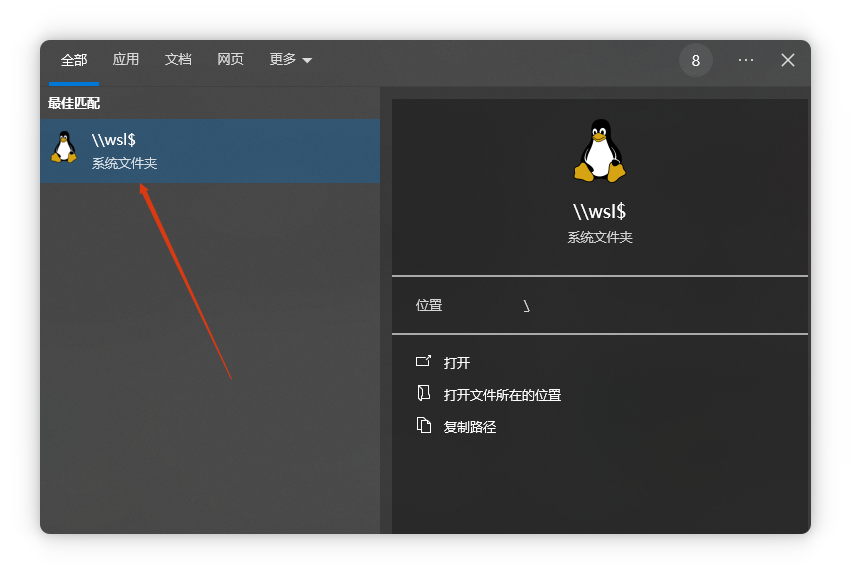This screenshot has width=851, height=574.
Task: Close the search panel
Action: (x=788, y=60)
